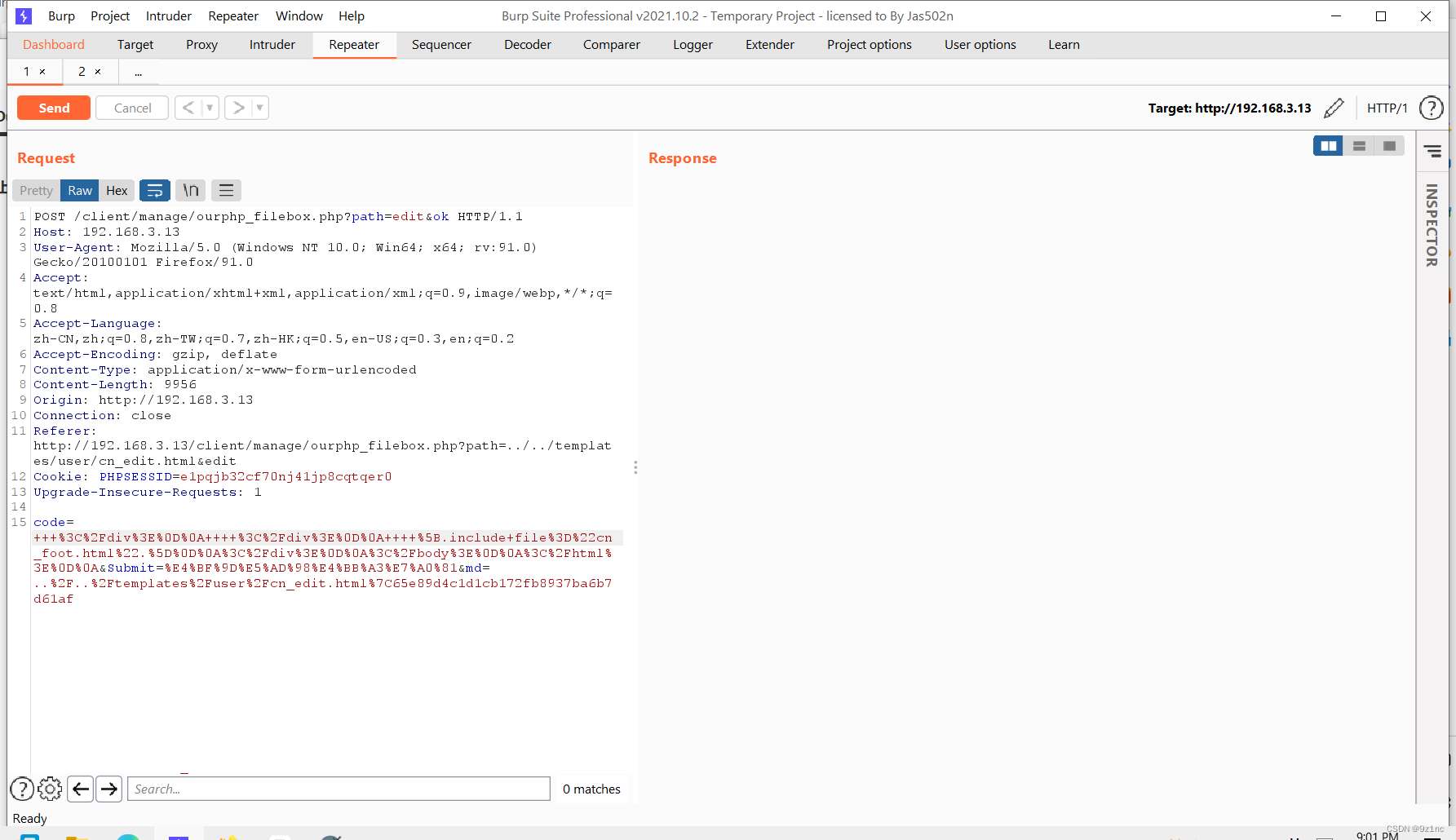
Task: Click the Content-Length 9956 header line
Action: click(x=115, y=385)
